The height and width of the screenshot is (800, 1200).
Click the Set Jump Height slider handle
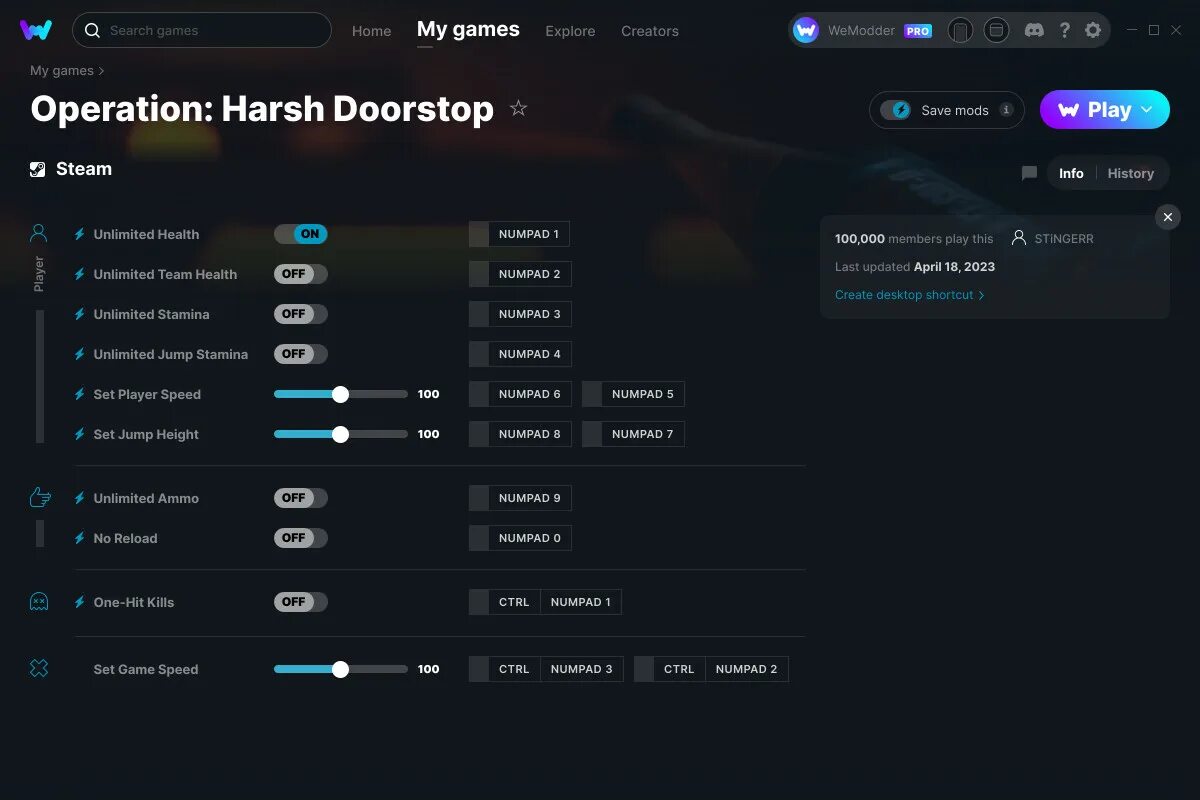click(340, 434)
